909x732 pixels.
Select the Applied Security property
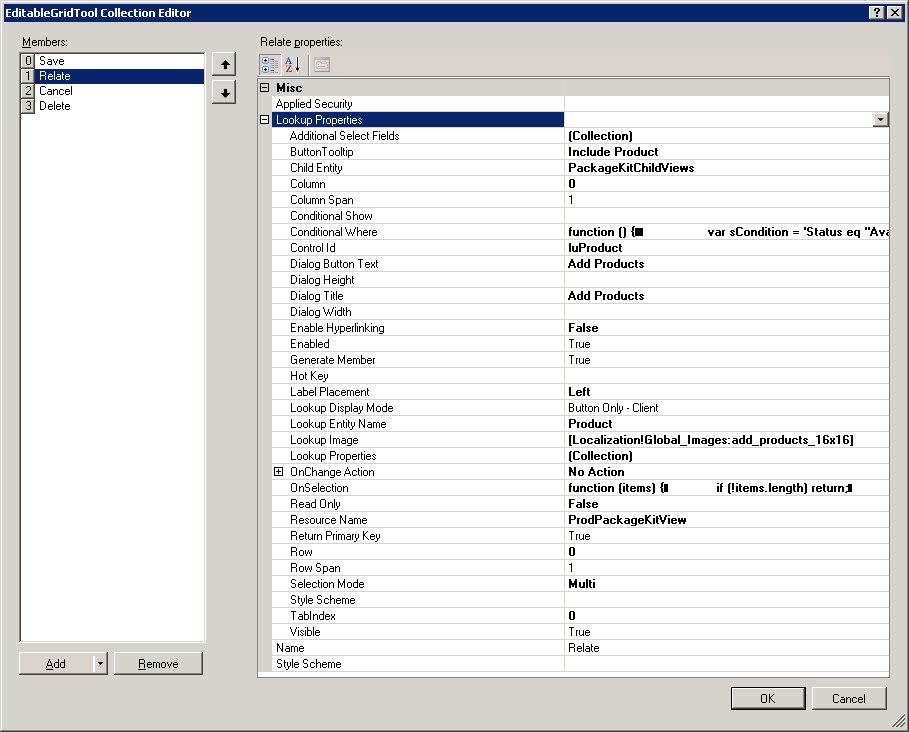click(x=314, y=104)
